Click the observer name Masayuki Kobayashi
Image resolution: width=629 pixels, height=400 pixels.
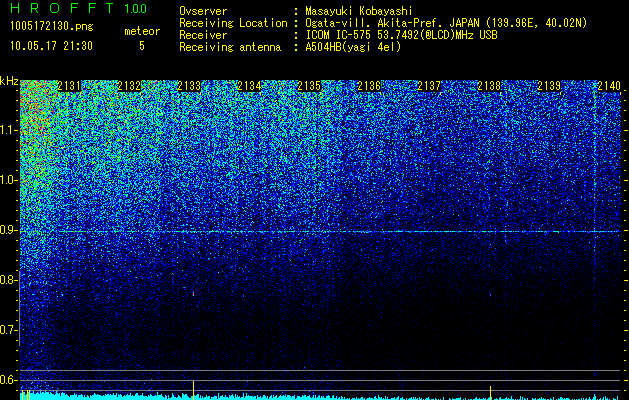tap(359, 11)
